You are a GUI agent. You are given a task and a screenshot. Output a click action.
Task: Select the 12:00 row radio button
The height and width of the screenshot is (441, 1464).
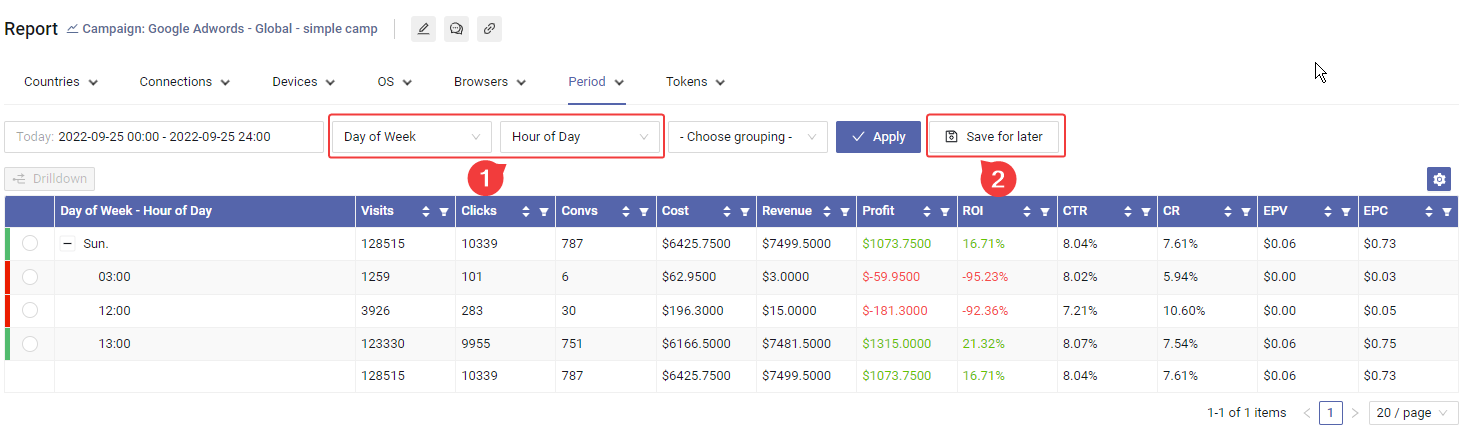click(x=30, y=310)
